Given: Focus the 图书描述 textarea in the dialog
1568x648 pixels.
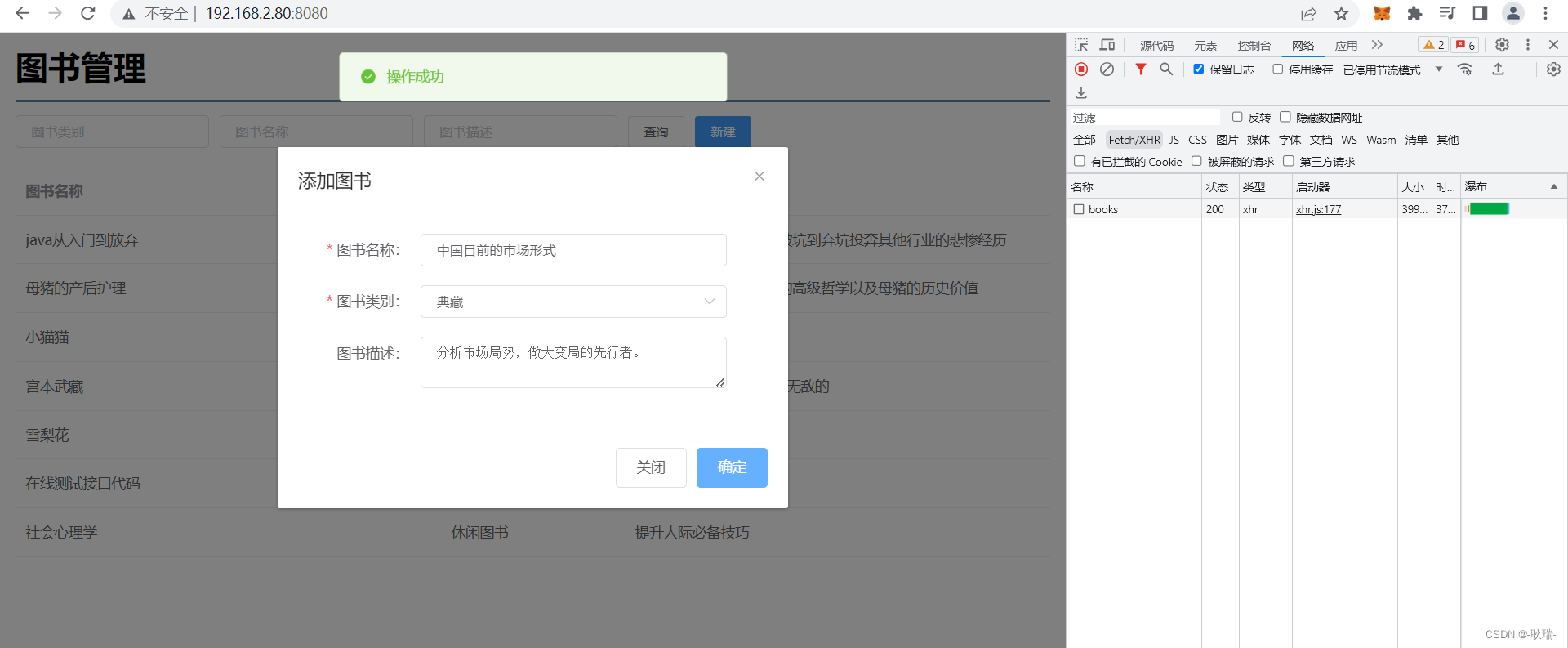Looking at the screenshot, I should [x=573, y=362].
